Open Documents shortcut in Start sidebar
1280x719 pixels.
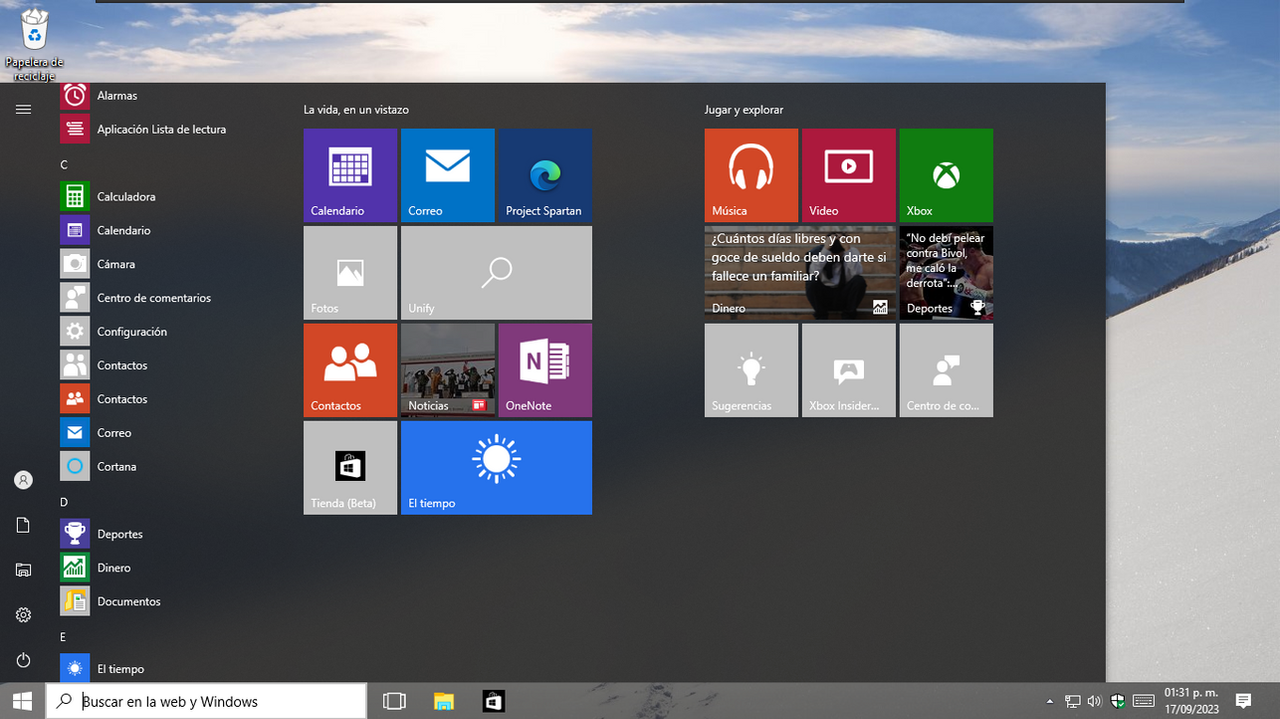tap(23, 525)
